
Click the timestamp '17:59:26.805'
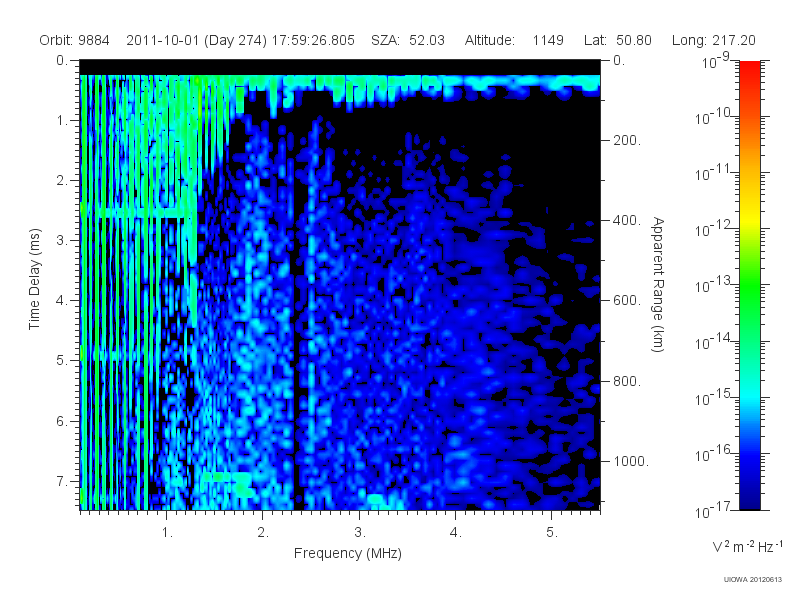pos(313,40)
